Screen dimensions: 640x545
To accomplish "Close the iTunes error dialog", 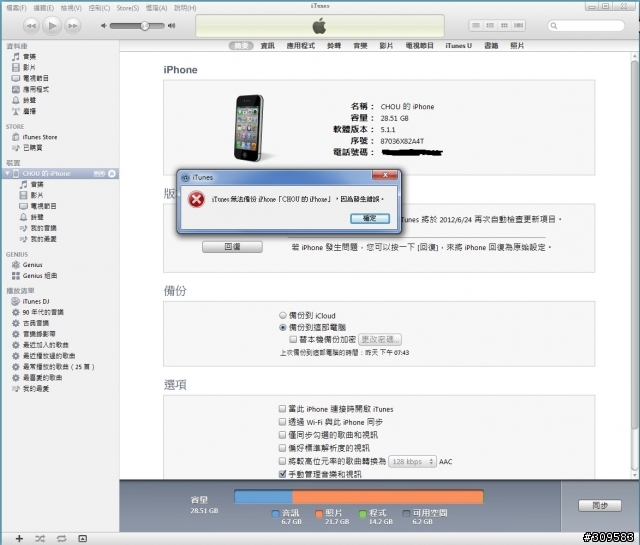I will [x=384, y=175].
